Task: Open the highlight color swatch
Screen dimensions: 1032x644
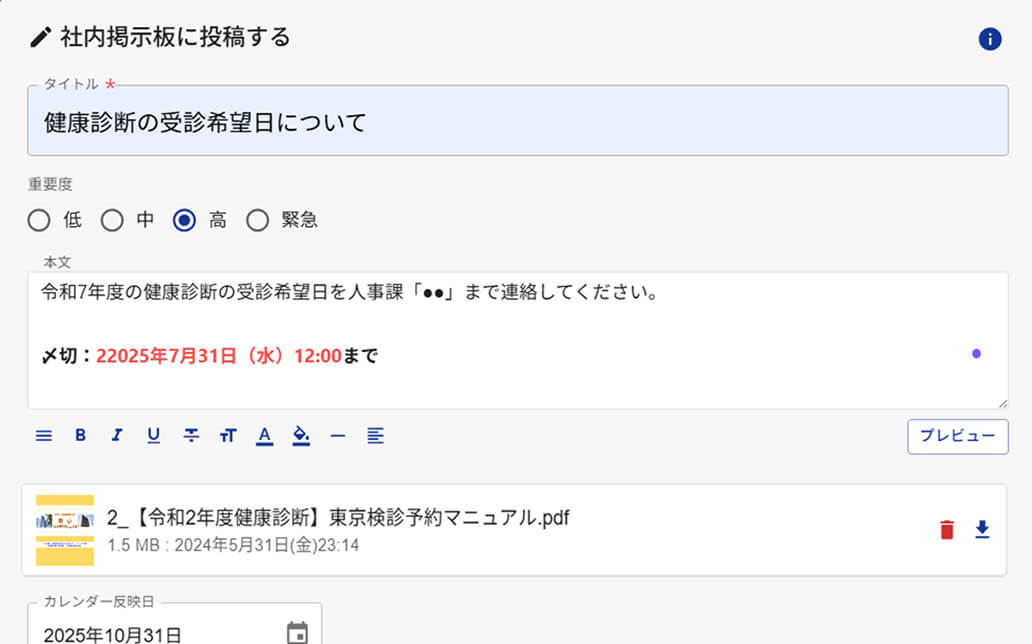Action: point(301,435)
